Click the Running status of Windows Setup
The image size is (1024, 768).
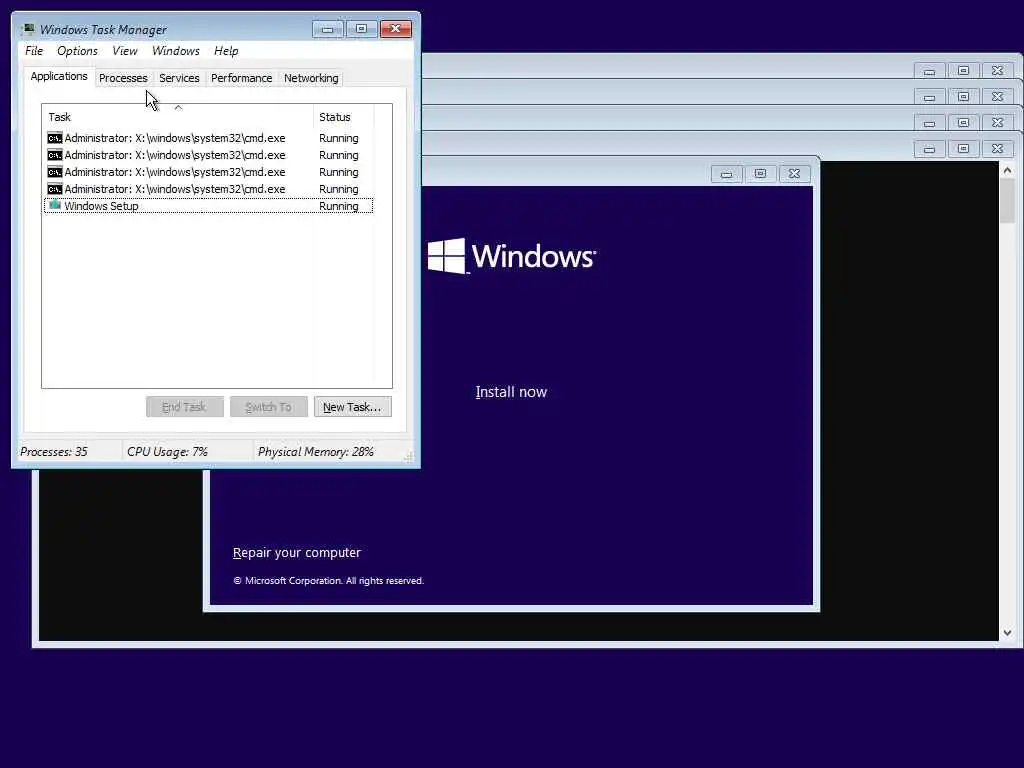click(x=338, y=206)
